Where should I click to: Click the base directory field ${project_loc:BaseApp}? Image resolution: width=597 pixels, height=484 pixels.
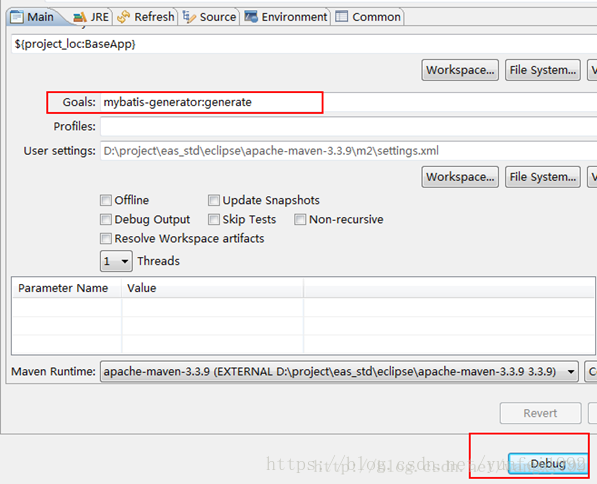[304, 44]
